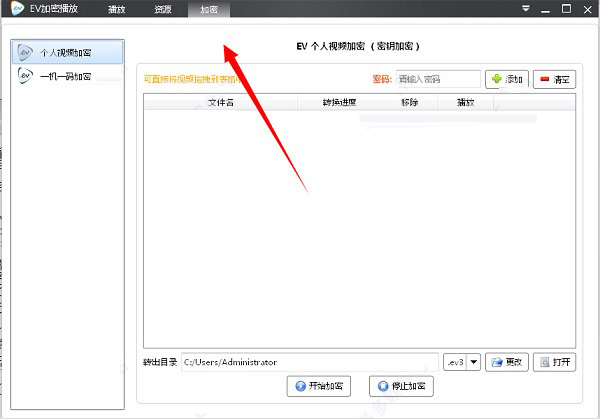Select the 加密 tab
The height and width of the screenshot is (419, 600).
[x=209, y=9]
